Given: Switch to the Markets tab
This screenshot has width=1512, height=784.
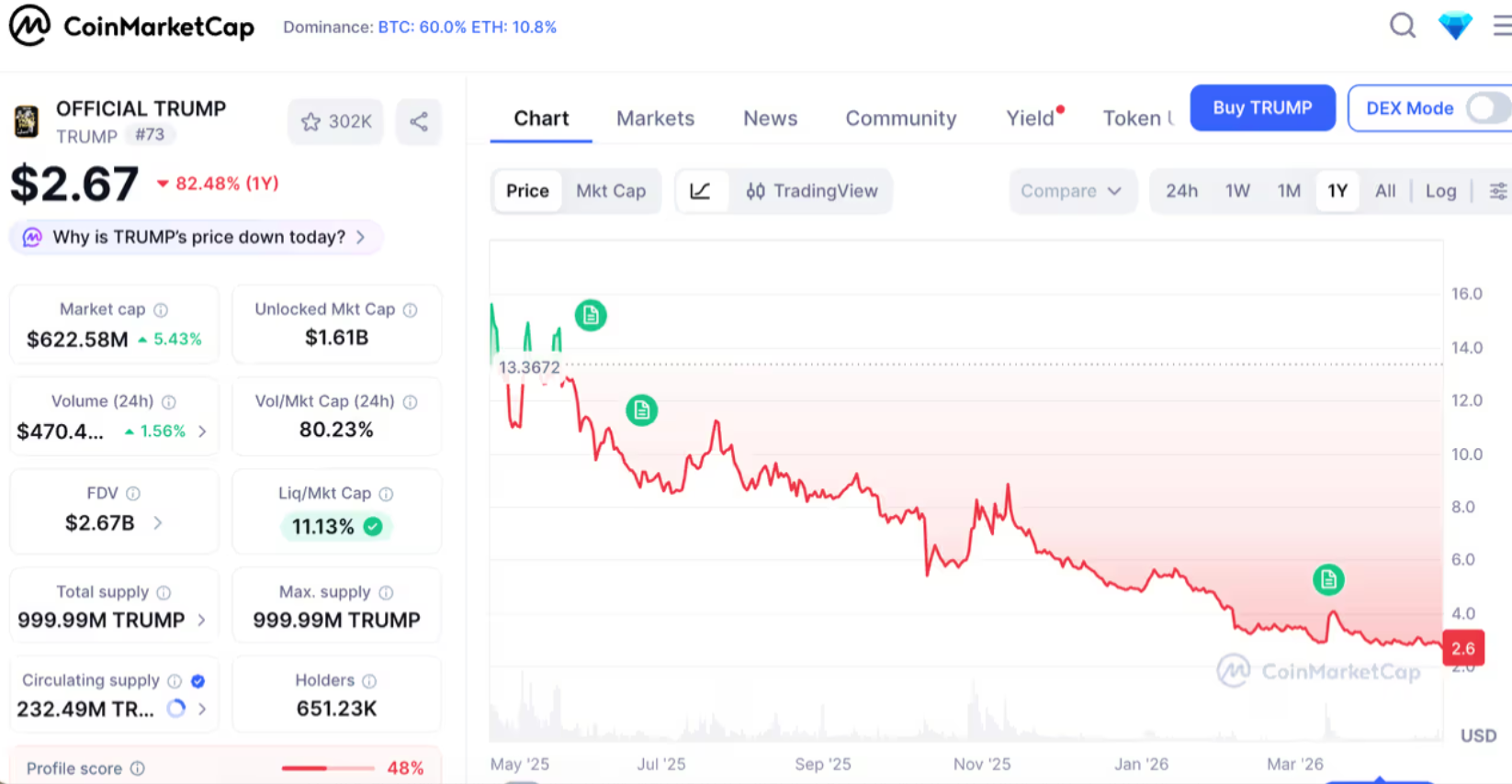Looking at the screenshot, I should coord(655,118).
